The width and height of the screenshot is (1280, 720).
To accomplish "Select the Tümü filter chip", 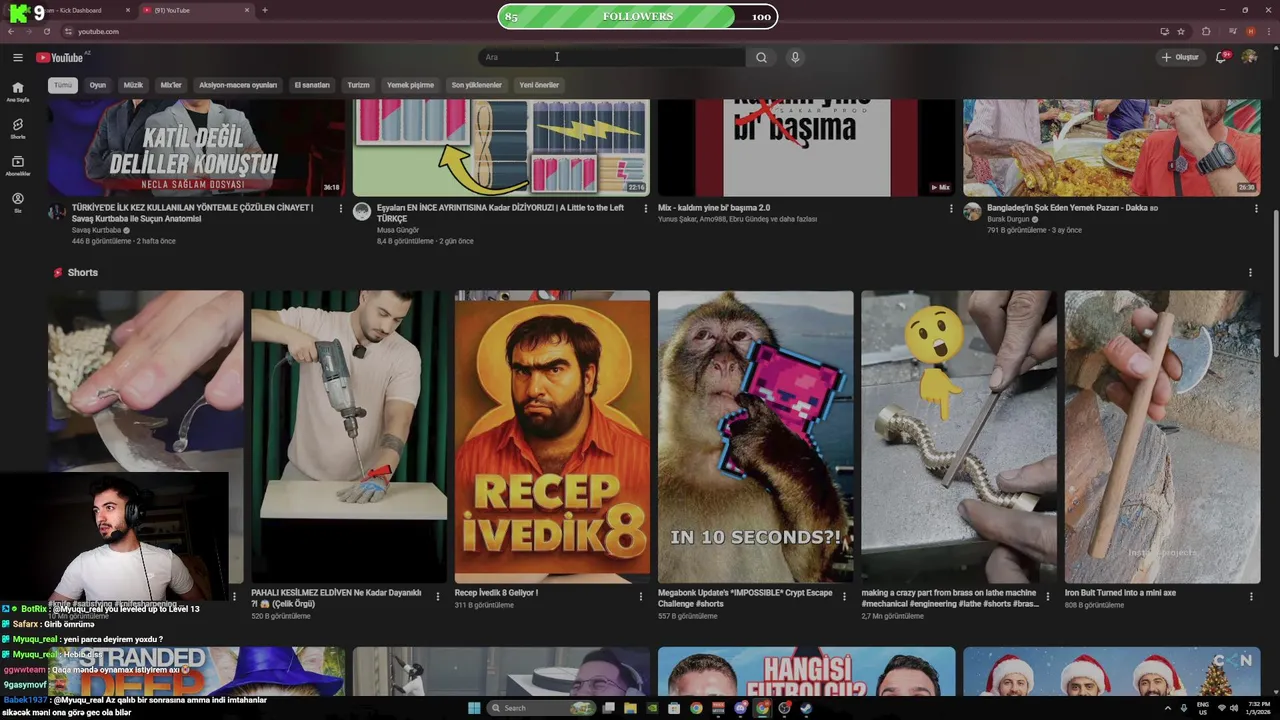I will point(63,85).
